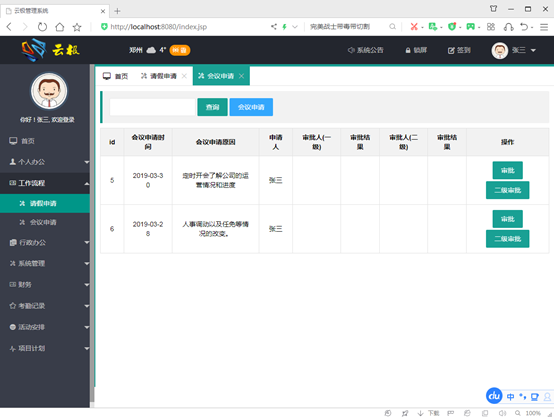The image size is (554, 419).
Task: Expand 项目计划 sidebar menu
Action: point(45,348)
